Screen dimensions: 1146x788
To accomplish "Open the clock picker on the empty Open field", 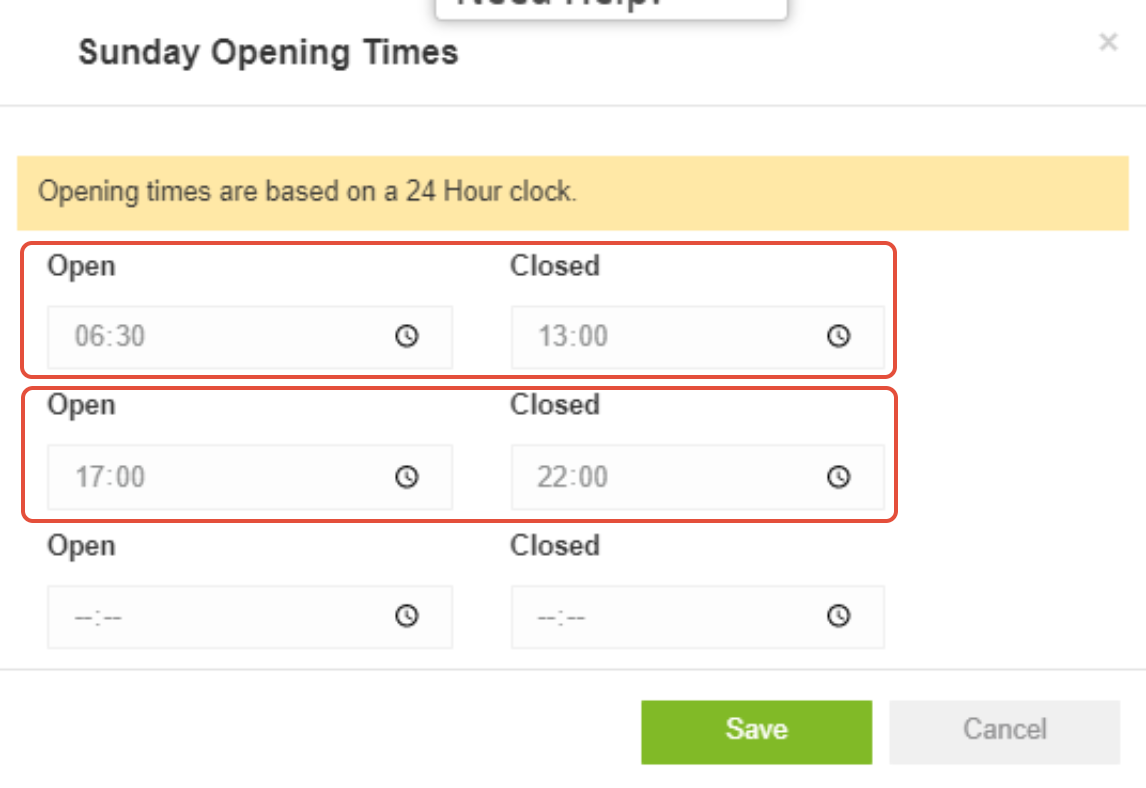I will pyautogui.click(x=406, y=617).
